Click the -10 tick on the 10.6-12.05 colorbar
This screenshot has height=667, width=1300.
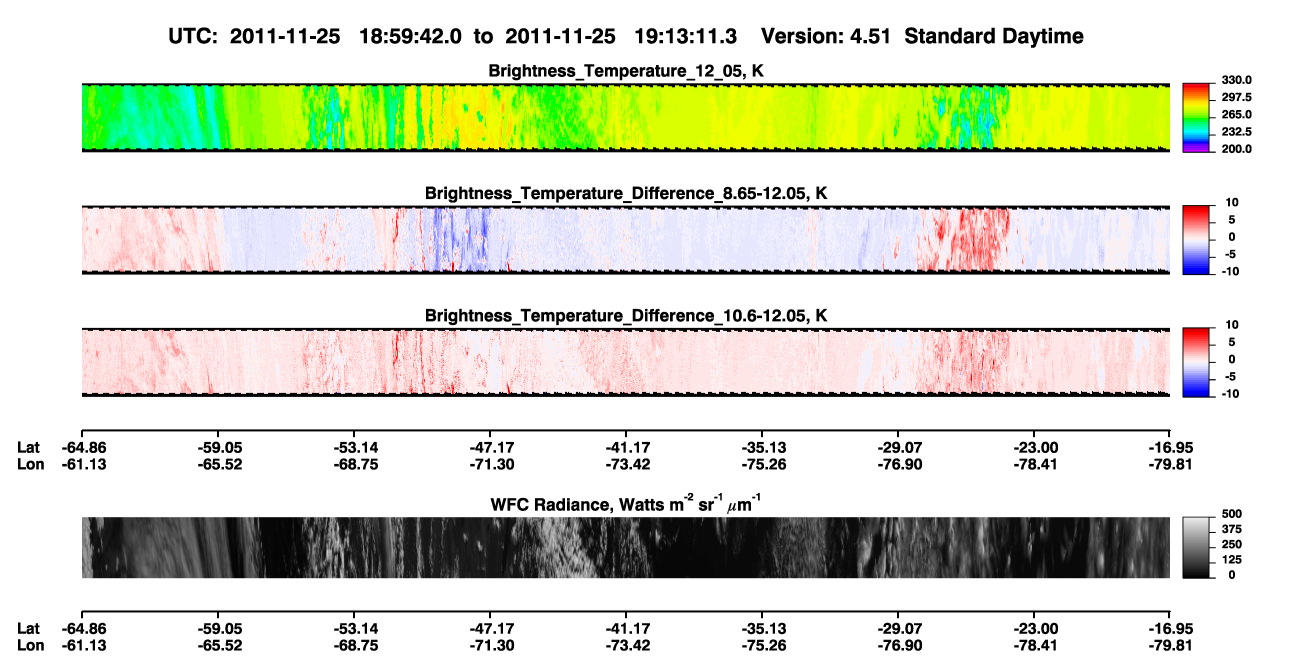point(1230,394)
